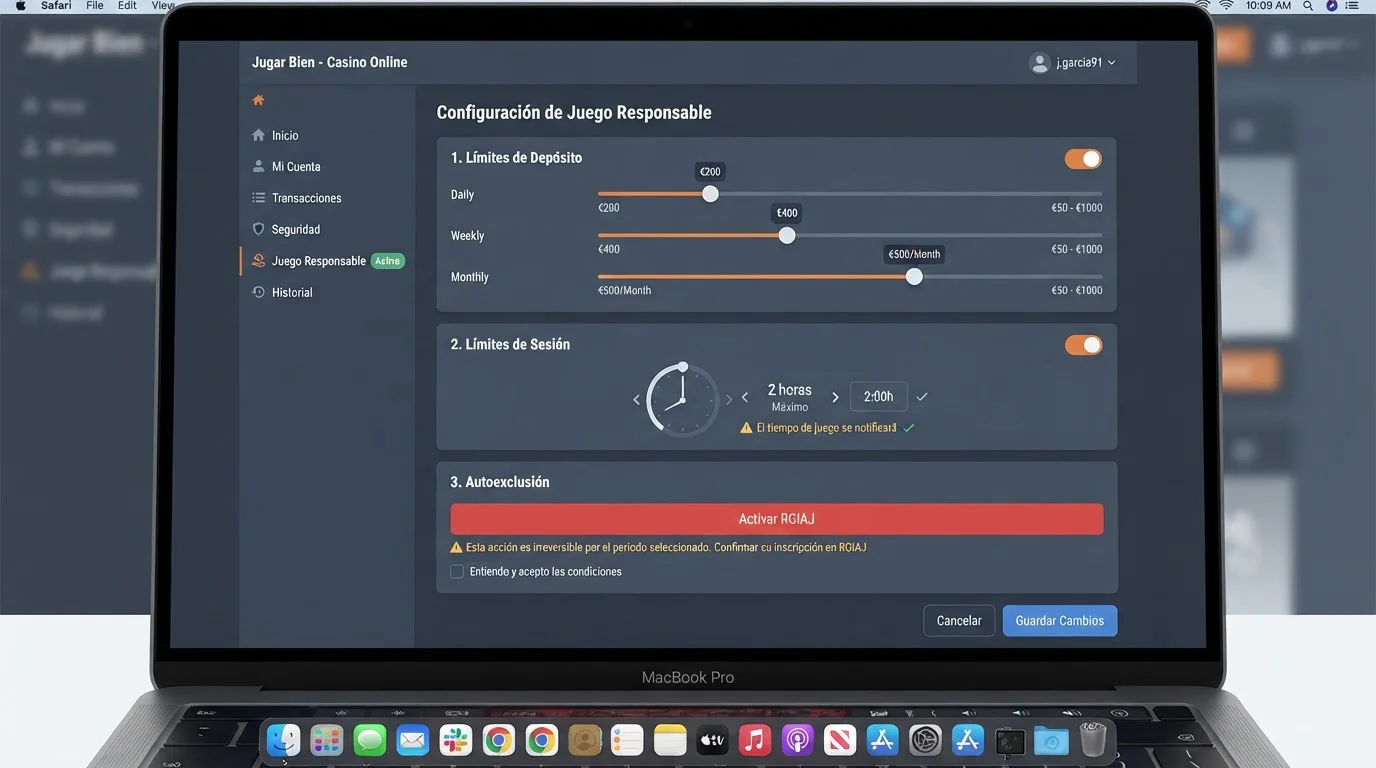The height and width of the screenshot is (768, 1376).
Task: Click the €500/Month tooltip above Monthly slider
Action: click(x=914, y=254)
